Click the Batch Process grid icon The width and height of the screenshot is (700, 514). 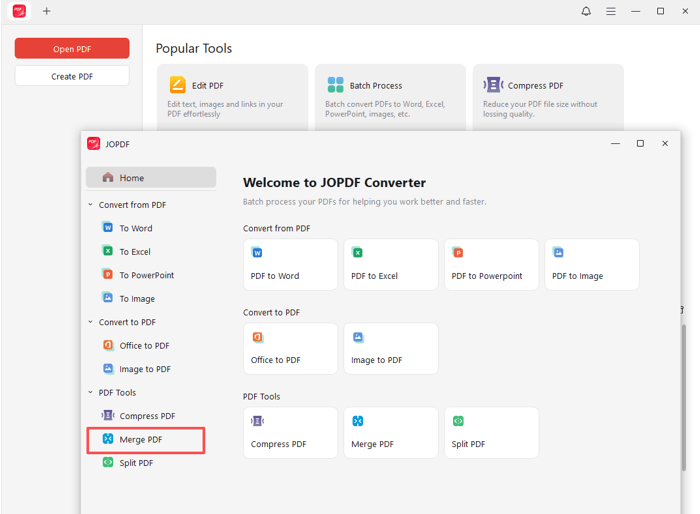pyautogui.click(x=335, y=85)
